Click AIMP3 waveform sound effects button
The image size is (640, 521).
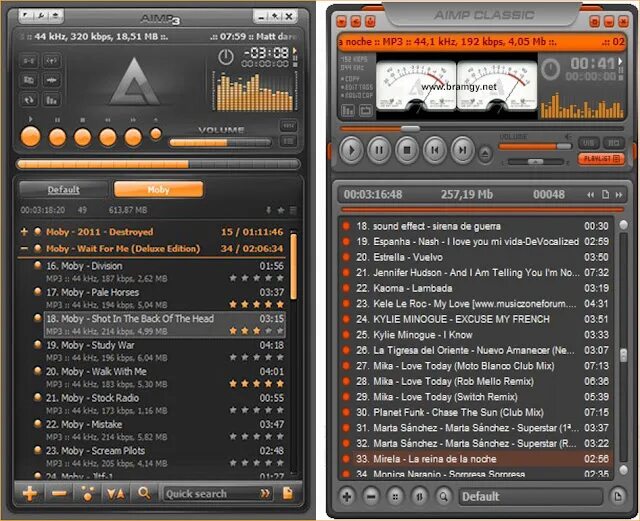(x=52, y=80)
